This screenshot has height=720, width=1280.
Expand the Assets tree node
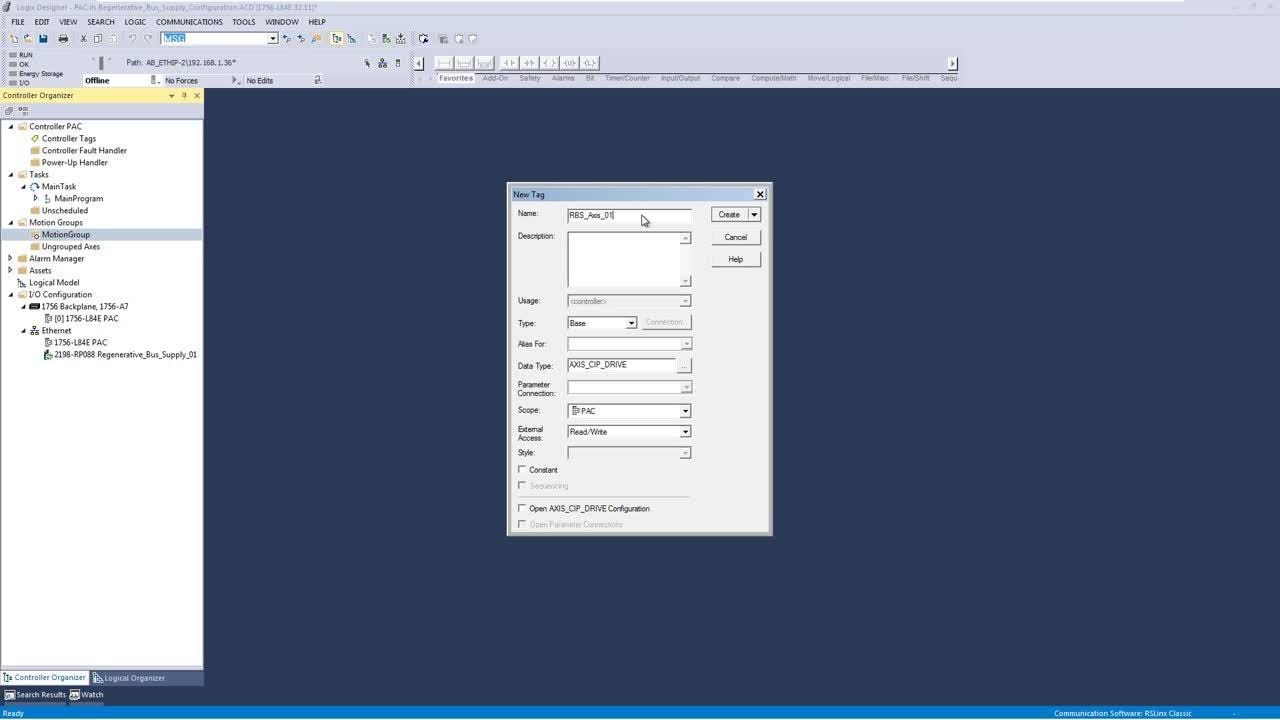pos(11,271)
